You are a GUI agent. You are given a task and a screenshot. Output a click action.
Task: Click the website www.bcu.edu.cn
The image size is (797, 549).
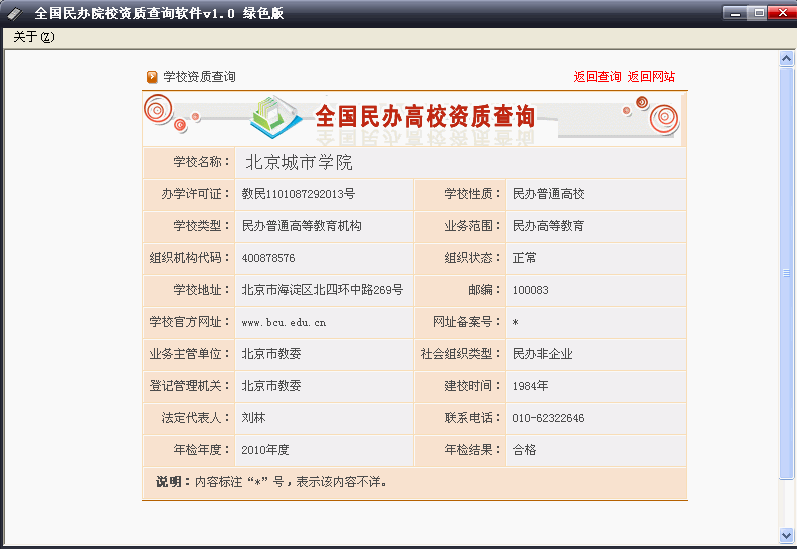pos(284,322)
